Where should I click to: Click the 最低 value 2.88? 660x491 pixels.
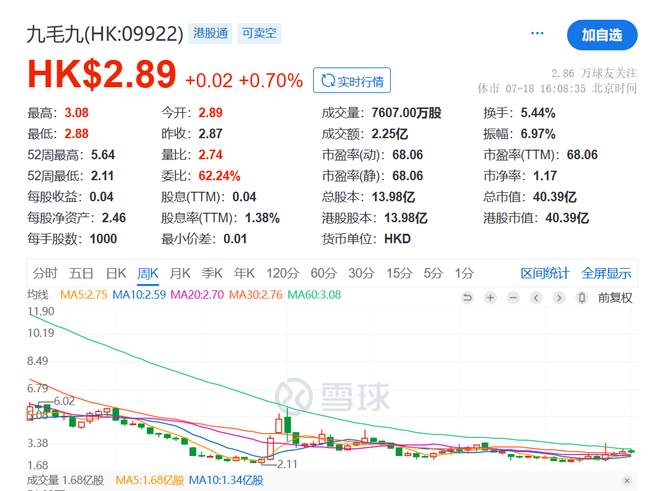(77, 134)
